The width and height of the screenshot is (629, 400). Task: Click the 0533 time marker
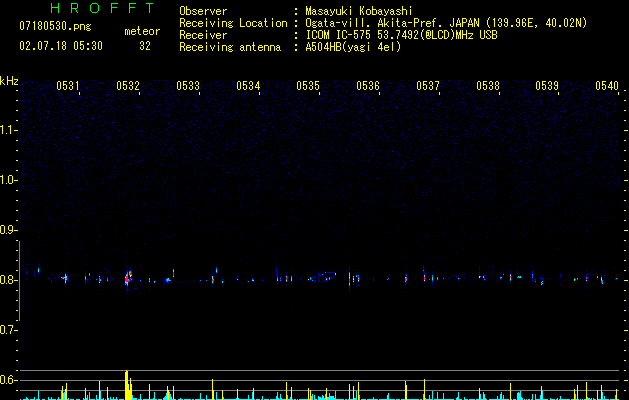pos(188,86)
